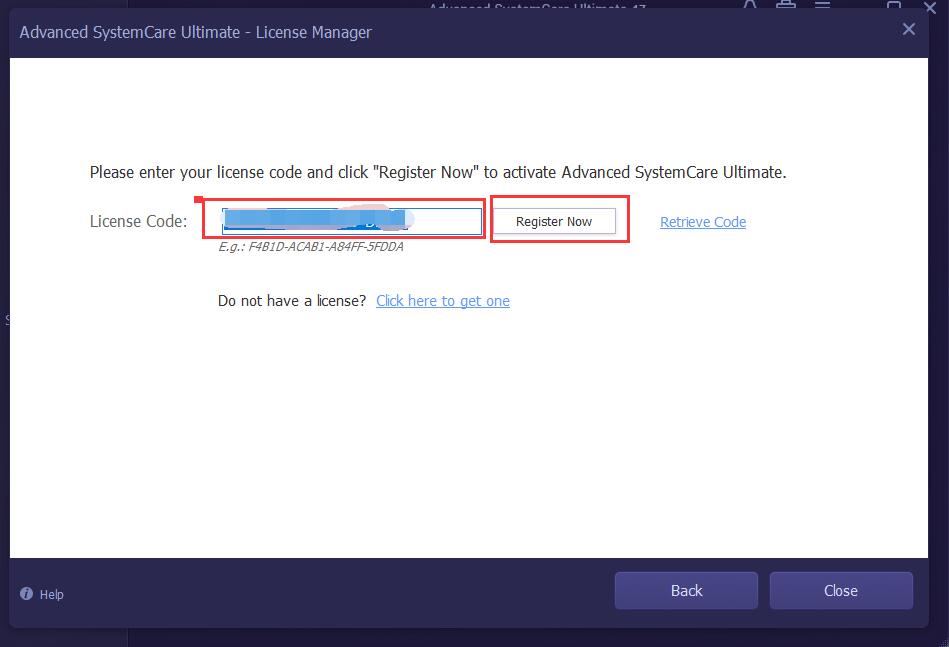Open the Retrieve Code link

click(x=703, y=222)
